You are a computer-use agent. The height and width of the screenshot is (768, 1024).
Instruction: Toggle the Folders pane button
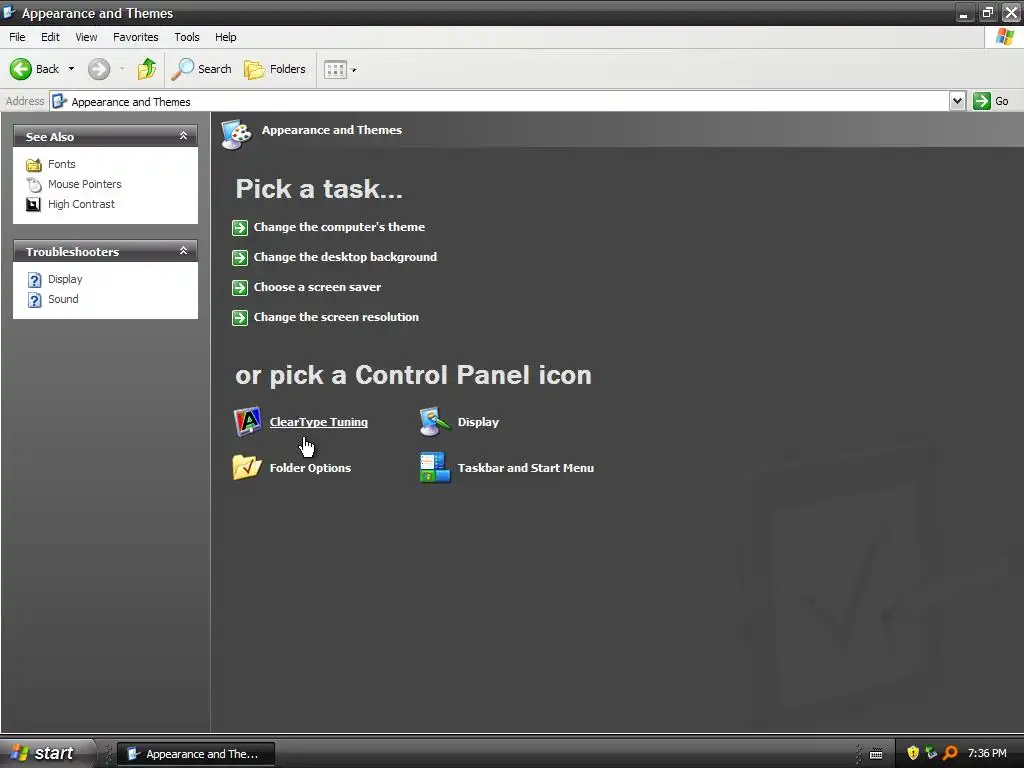pos(275,69)
